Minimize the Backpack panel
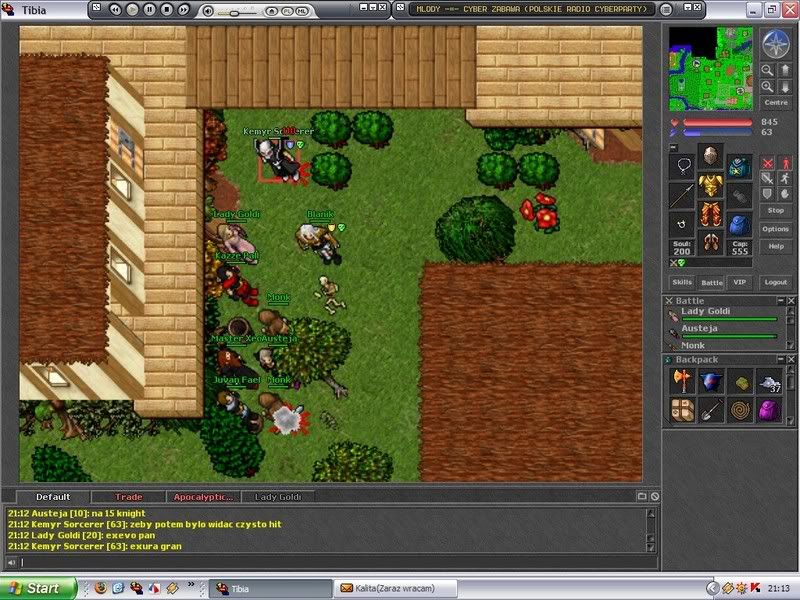This screenshot has width=800, height=600. coord(781,359)
